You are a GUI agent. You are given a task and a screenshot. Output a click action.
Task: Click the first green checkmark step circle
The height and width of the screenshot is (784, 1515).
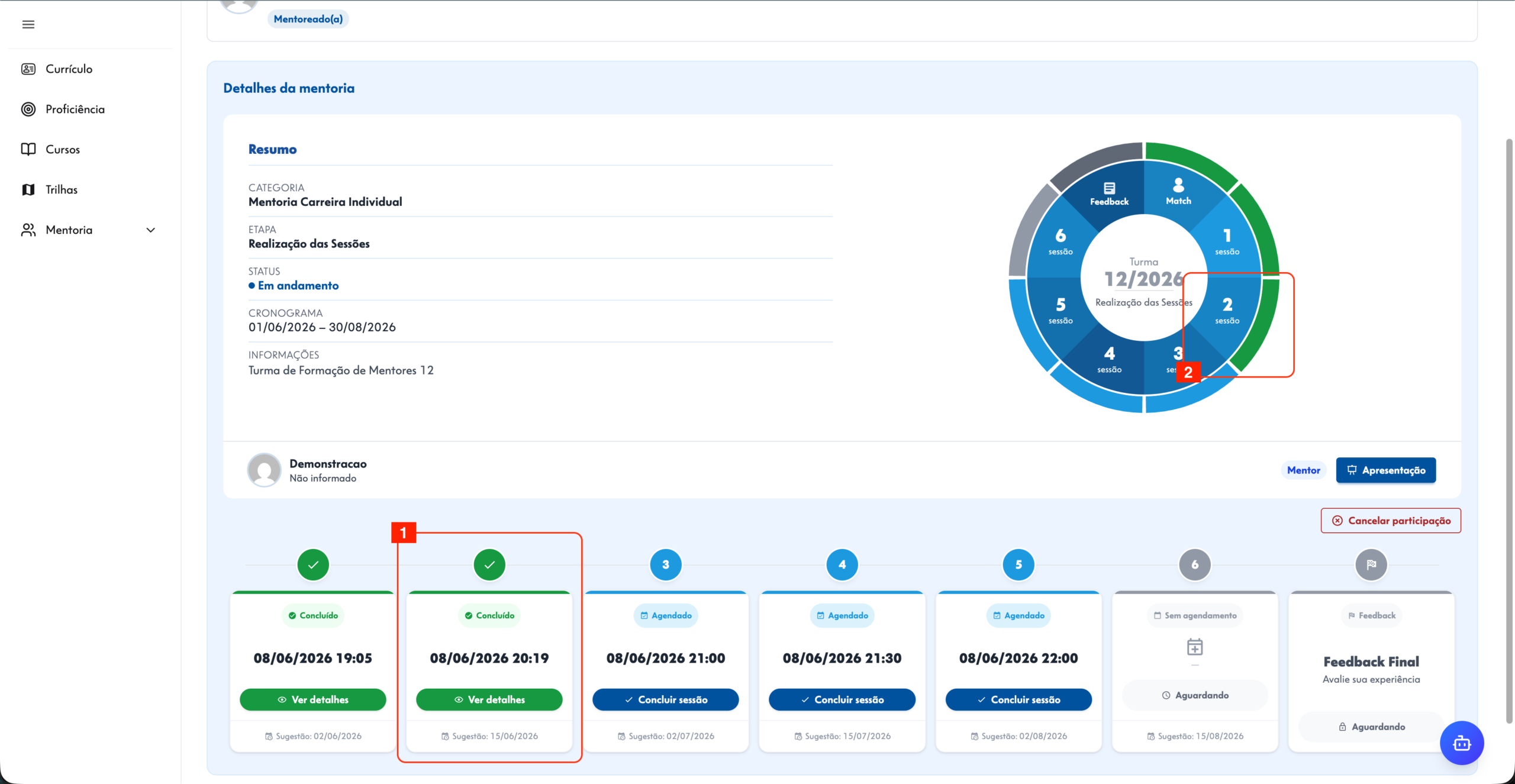(x=313, y=564)
